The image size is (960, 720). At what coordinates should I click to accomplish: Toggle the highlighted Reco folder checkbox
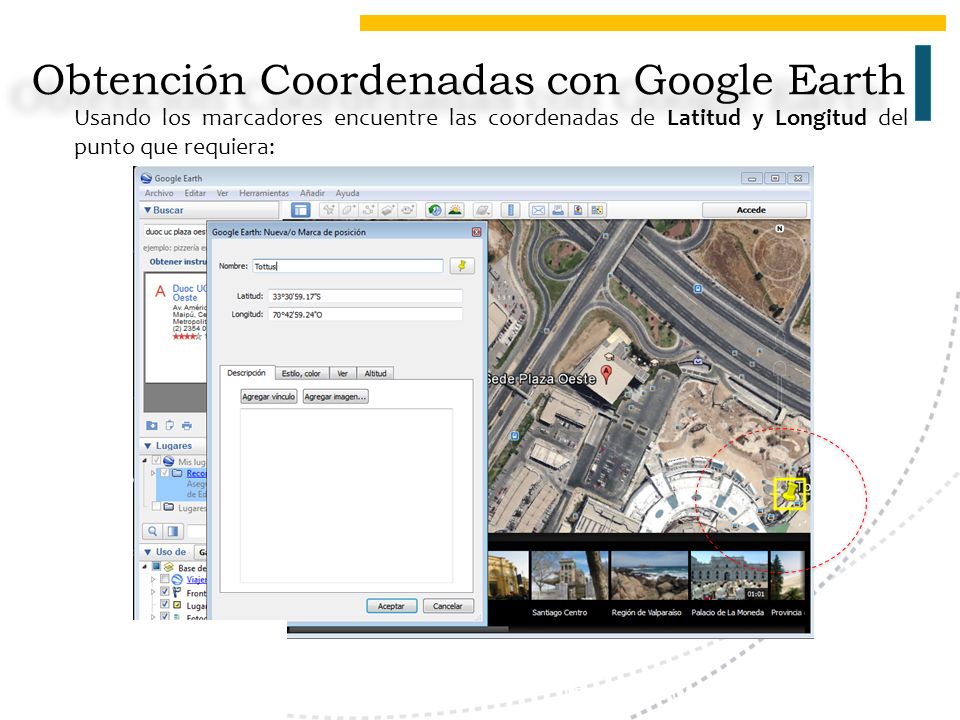(165, 473)
